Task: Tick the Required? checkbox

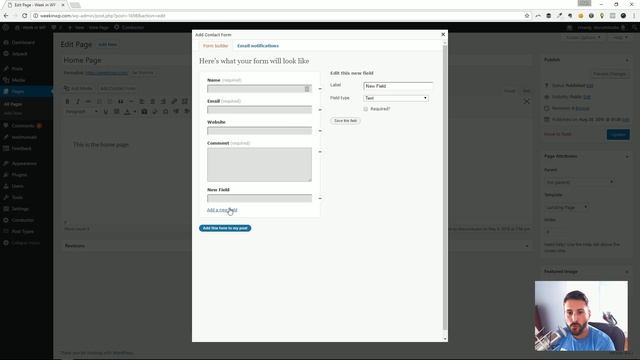Action: click(366, 109)
